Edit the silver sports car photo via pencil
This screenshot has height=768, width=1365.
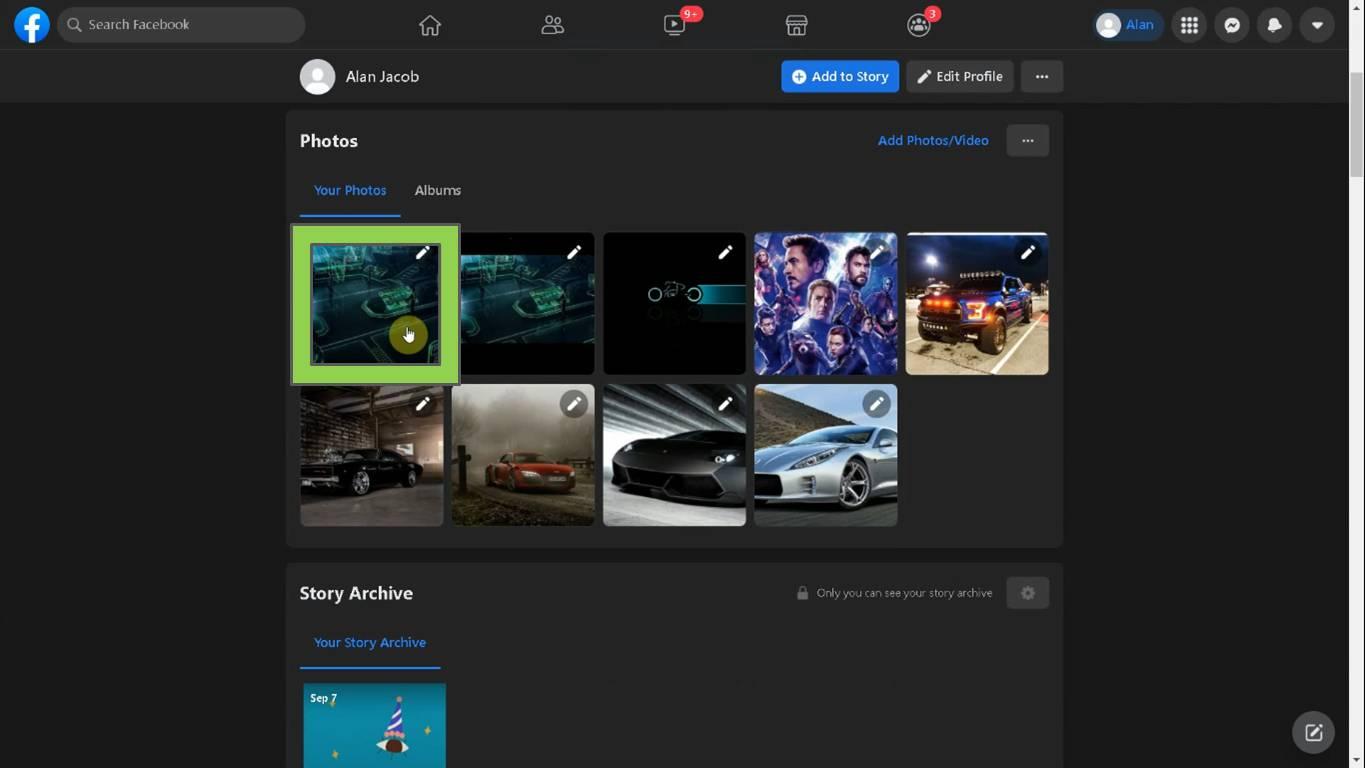[x=876, y=404]
